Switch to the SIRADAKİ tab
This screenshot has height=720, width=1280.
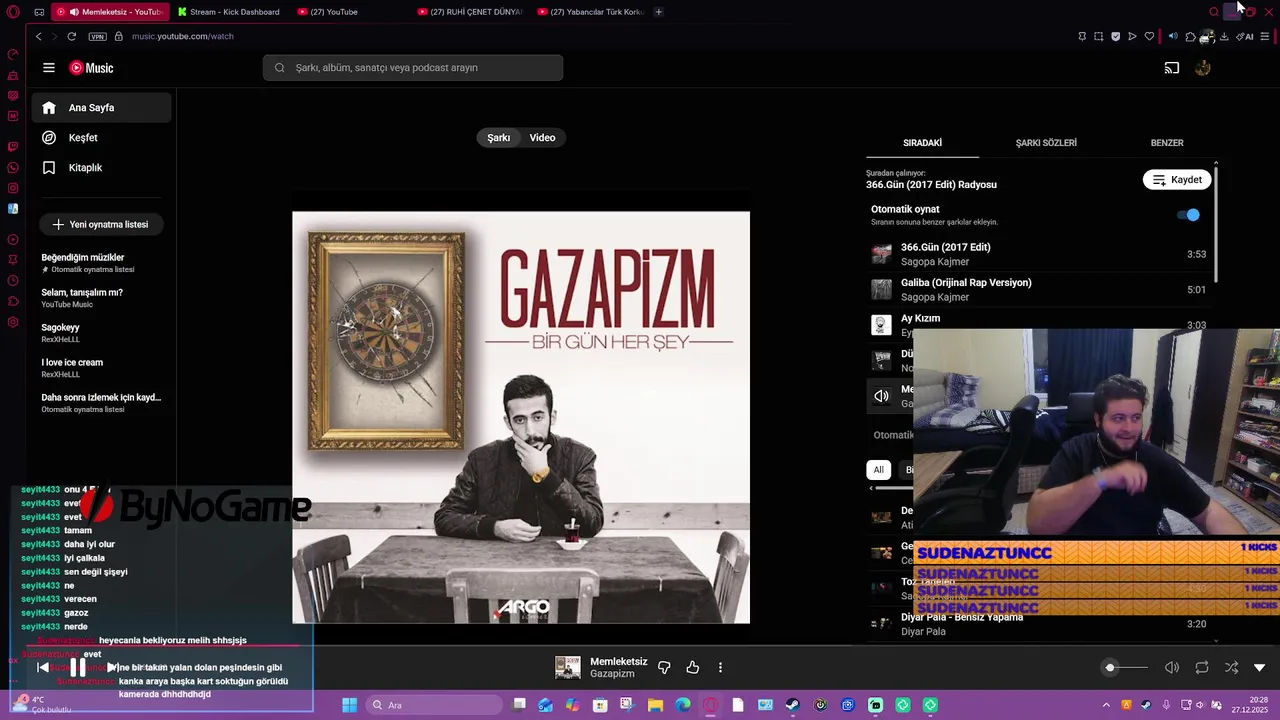(922, 143)
